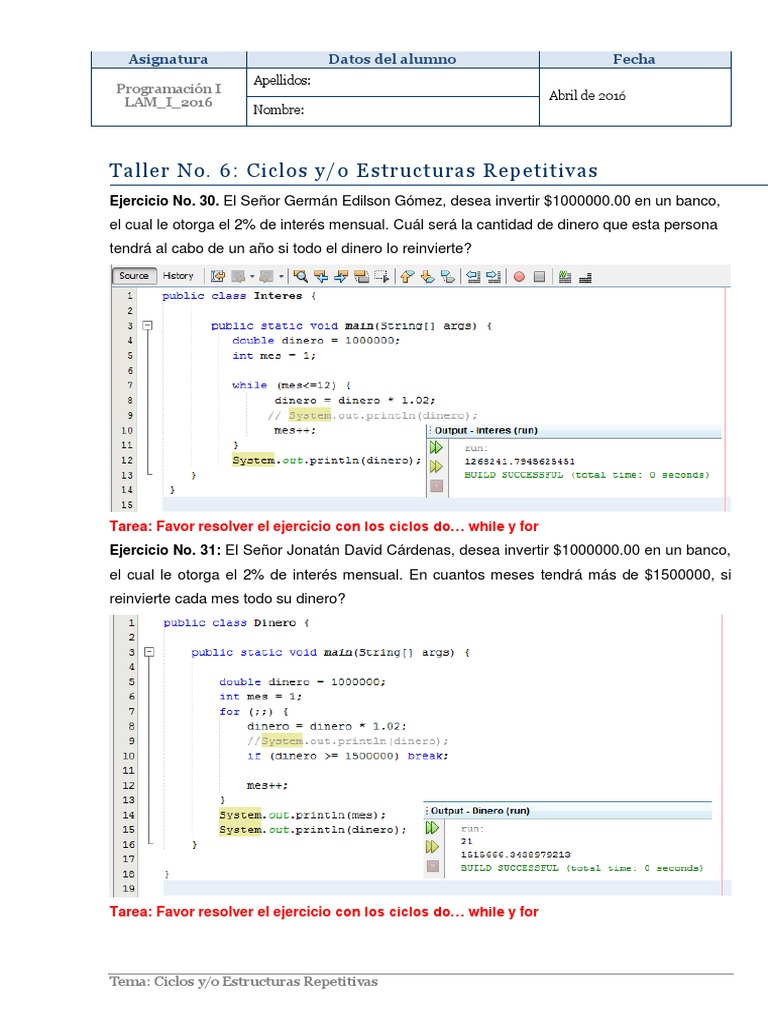Click the 'System.out.println(mes);' code line
The width and height of the screenshot is (768, 1024).
coord(302,815)
